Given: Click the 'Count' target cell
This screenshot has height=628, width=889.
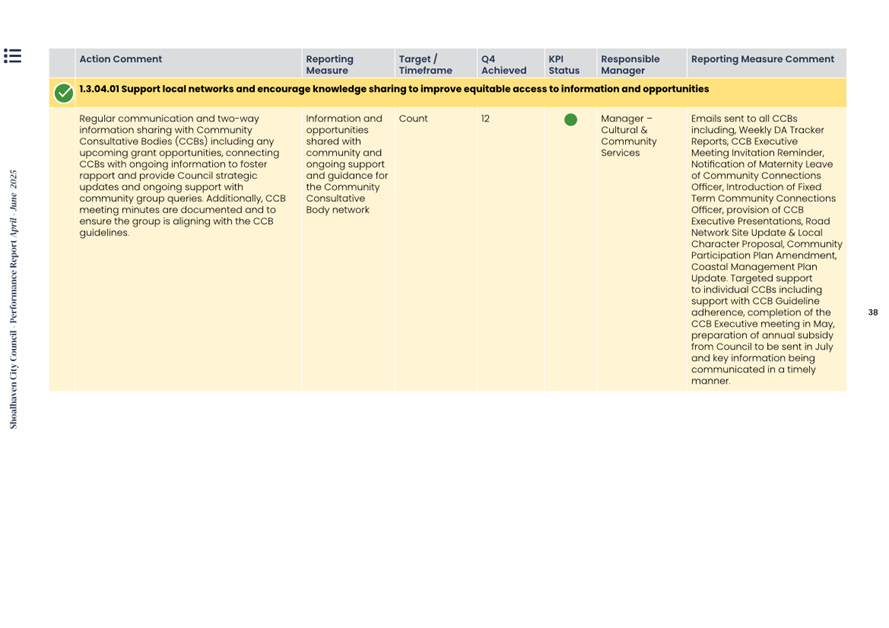Looking at the screenshot, I should point(413,119).
